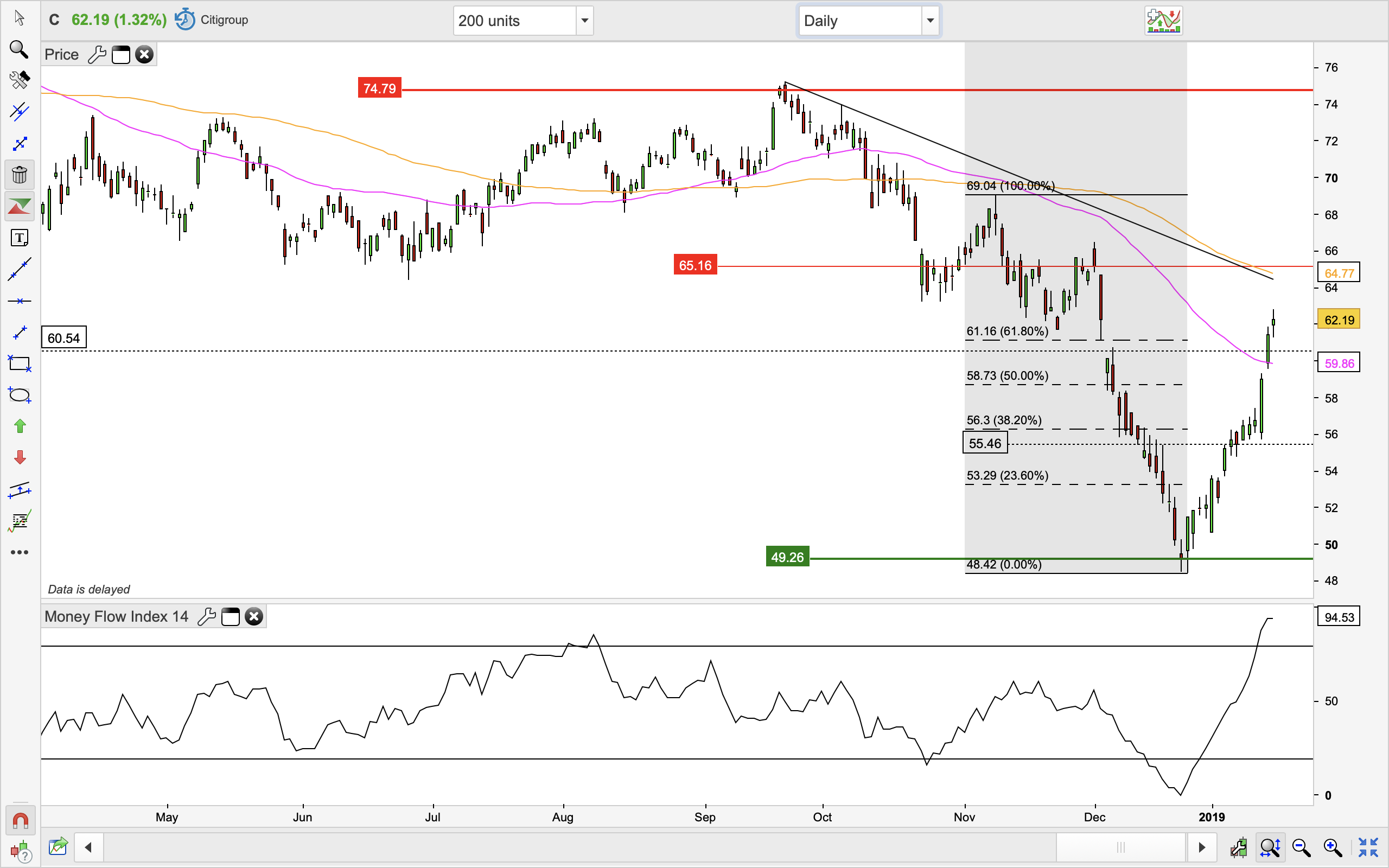
Task: Click the 64.77 orange average tag
Action: coord(1339,273)
